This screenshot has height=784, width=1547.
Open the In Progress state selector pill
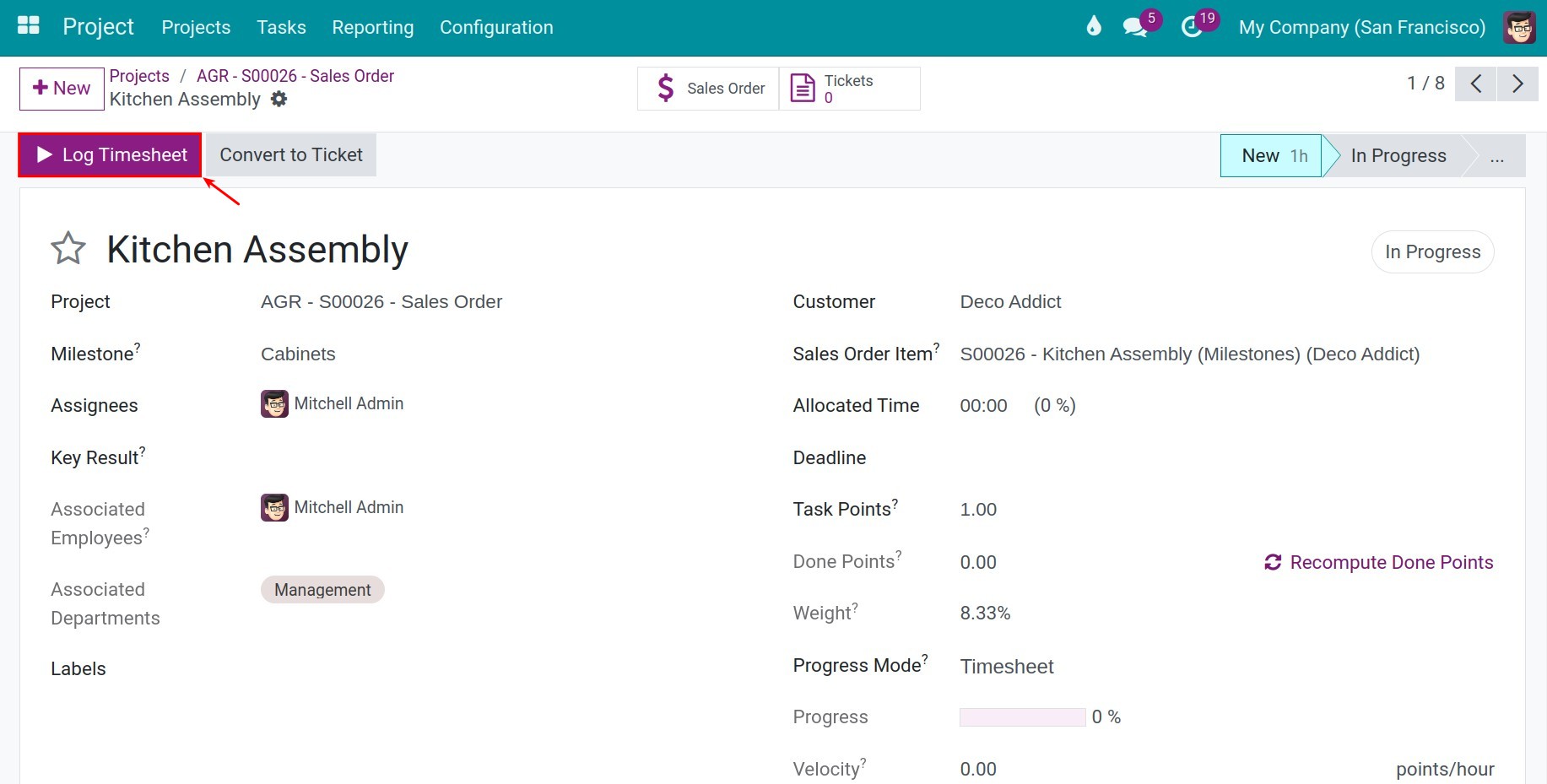1432,252
